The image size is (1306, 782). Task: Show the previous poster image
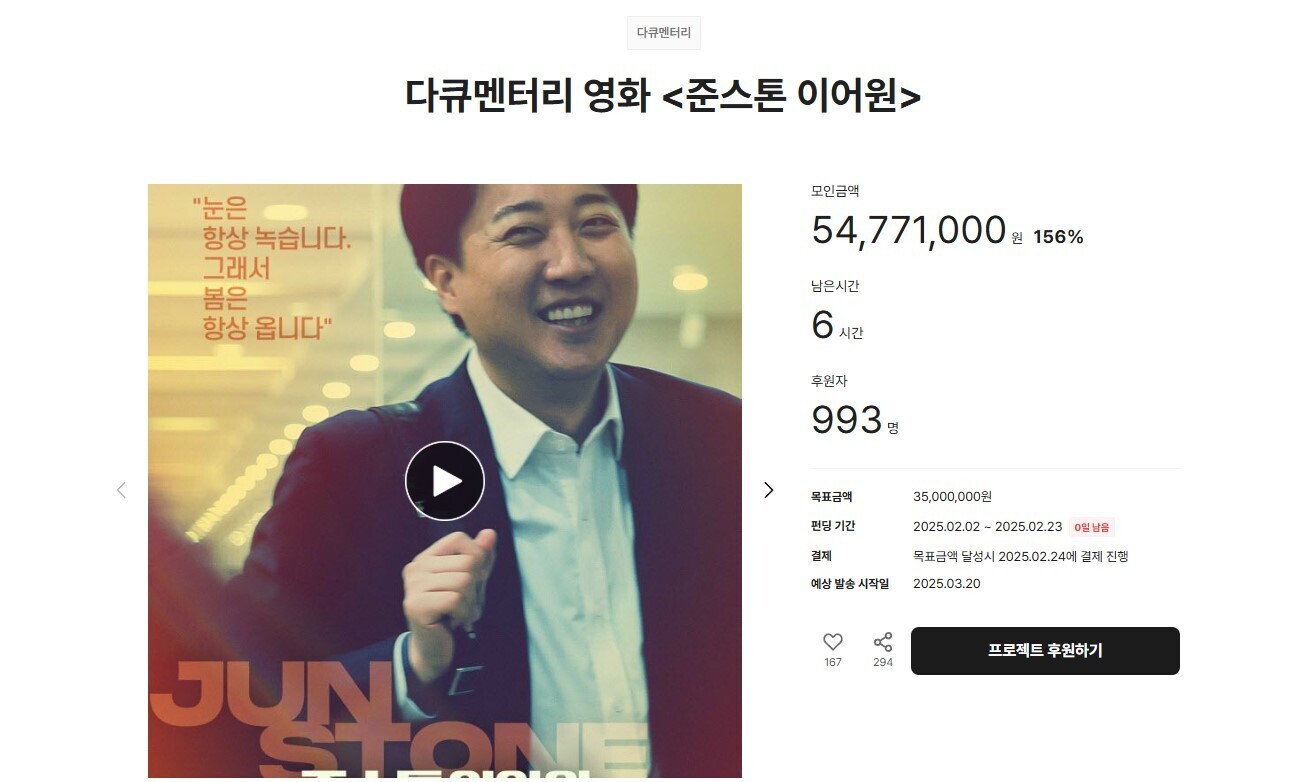tap(121, 490)
